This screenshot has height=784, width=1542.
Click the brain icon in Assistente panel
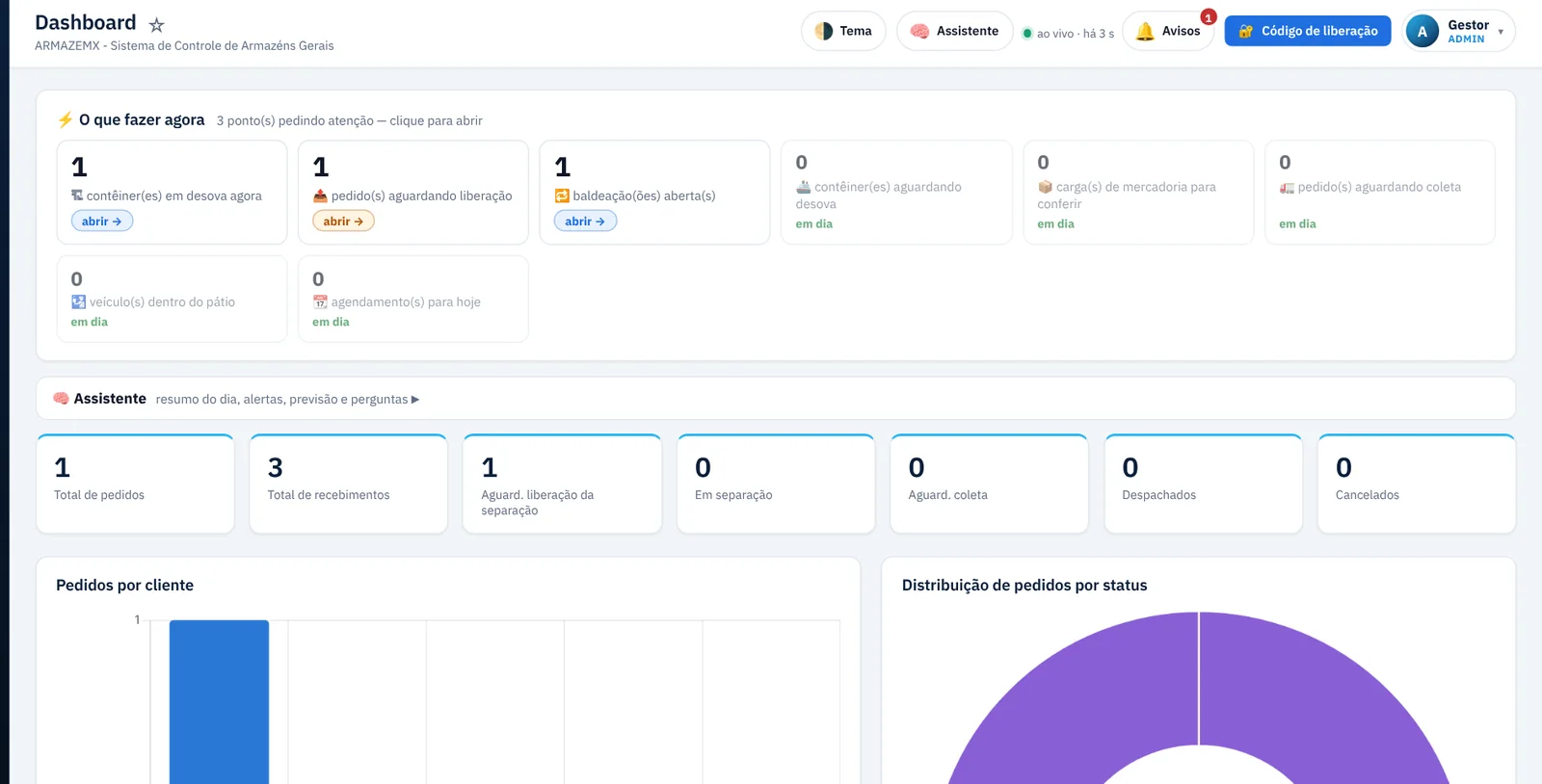[x=61, y=399]
